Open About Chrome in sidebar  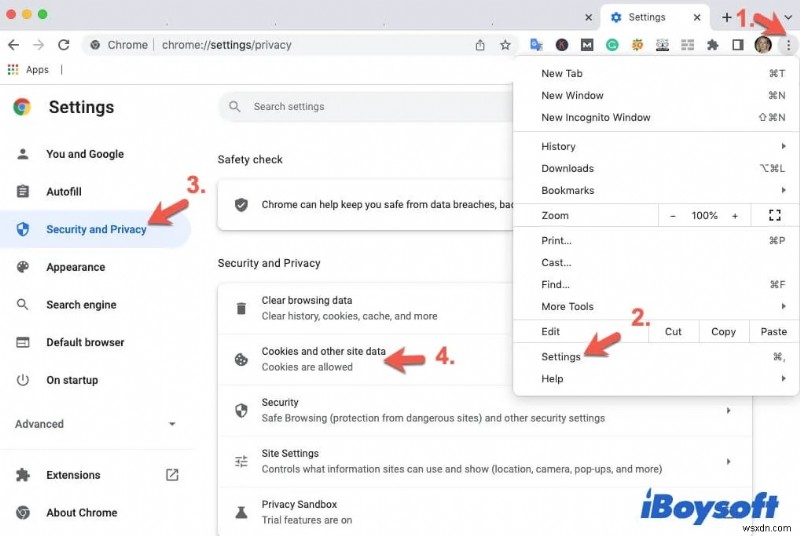point(82,513)
